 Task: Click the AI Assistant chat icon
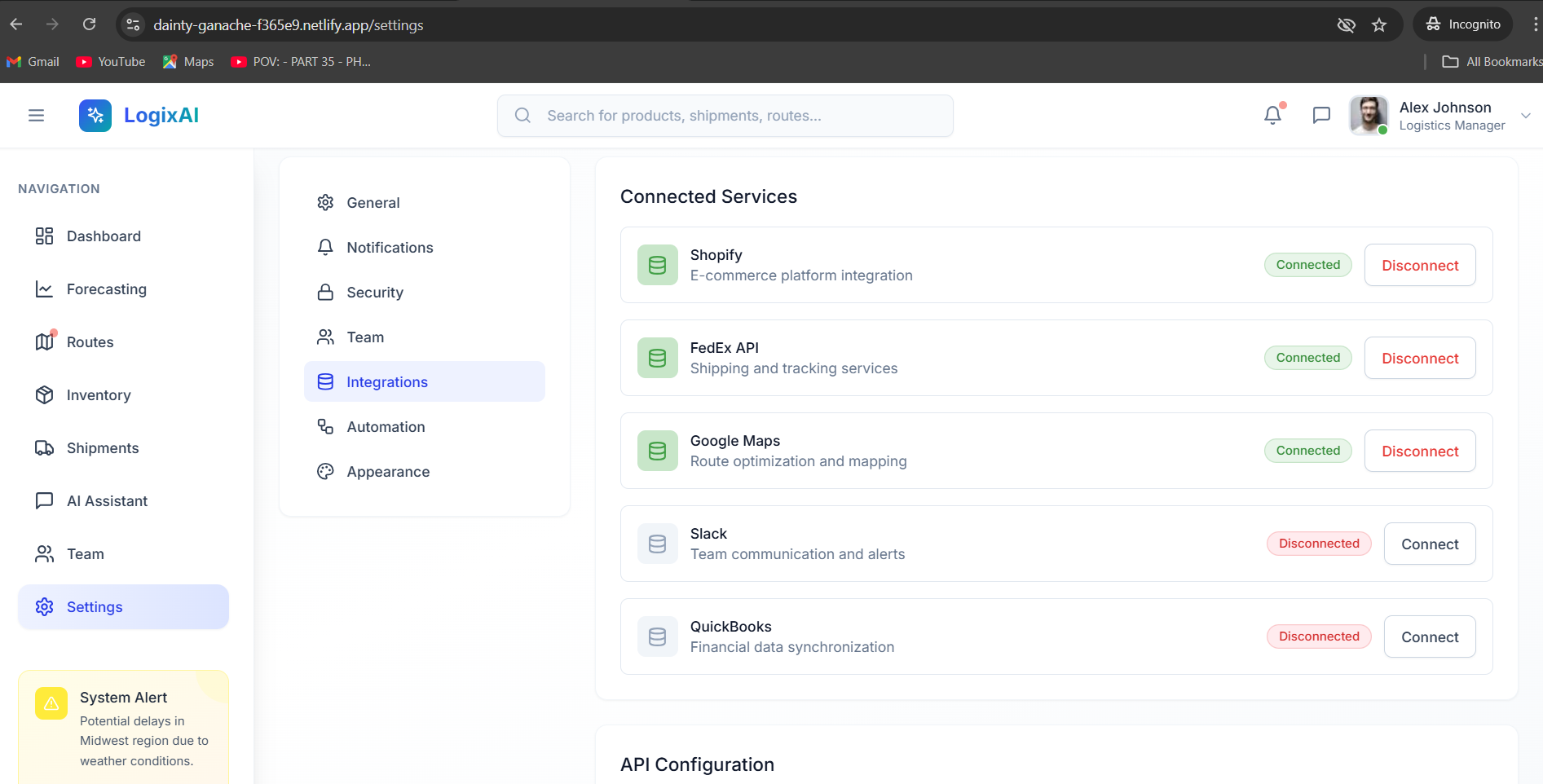pos(45,501)
